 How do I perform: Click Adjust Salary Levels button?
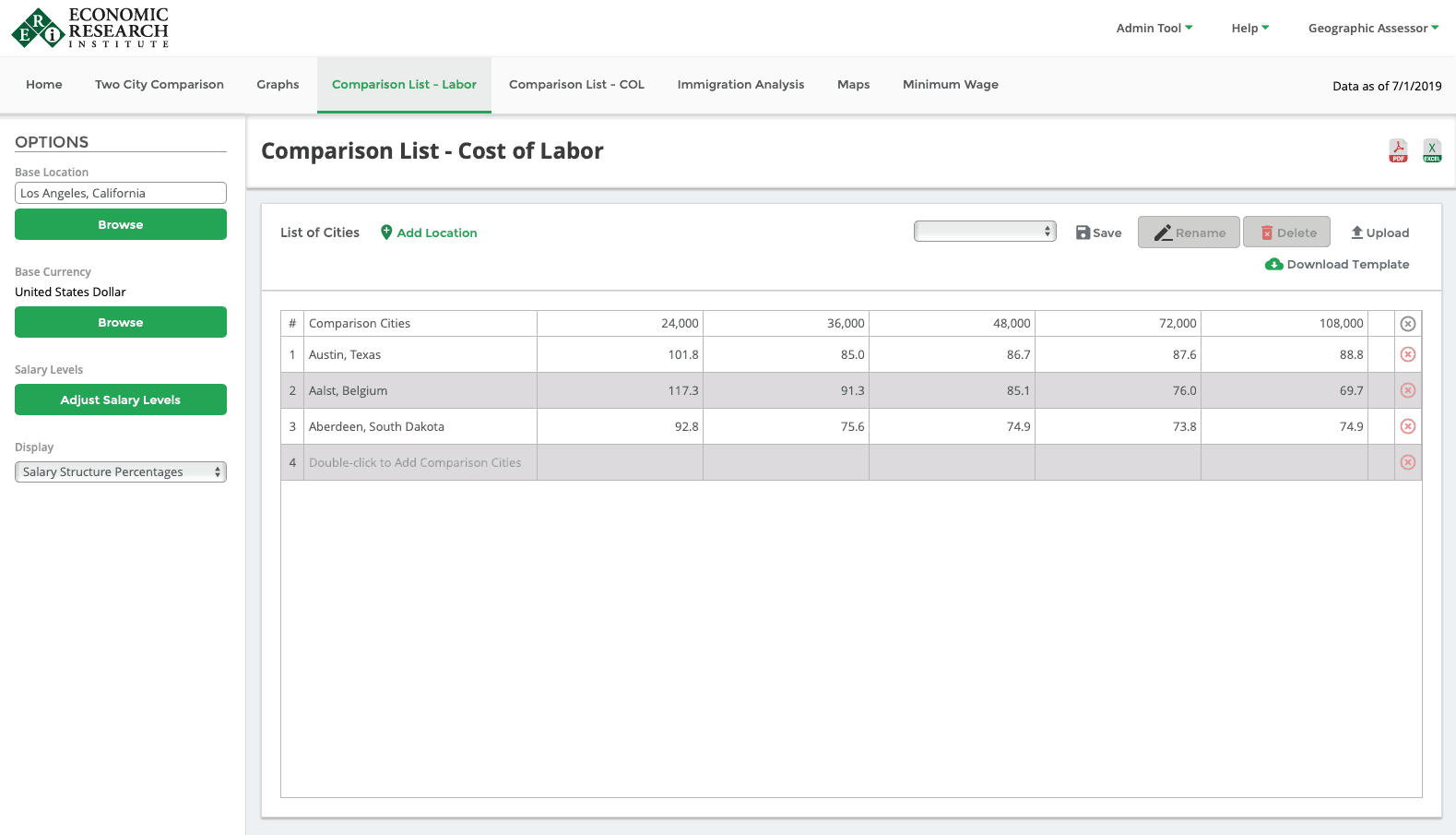[121, 400]
